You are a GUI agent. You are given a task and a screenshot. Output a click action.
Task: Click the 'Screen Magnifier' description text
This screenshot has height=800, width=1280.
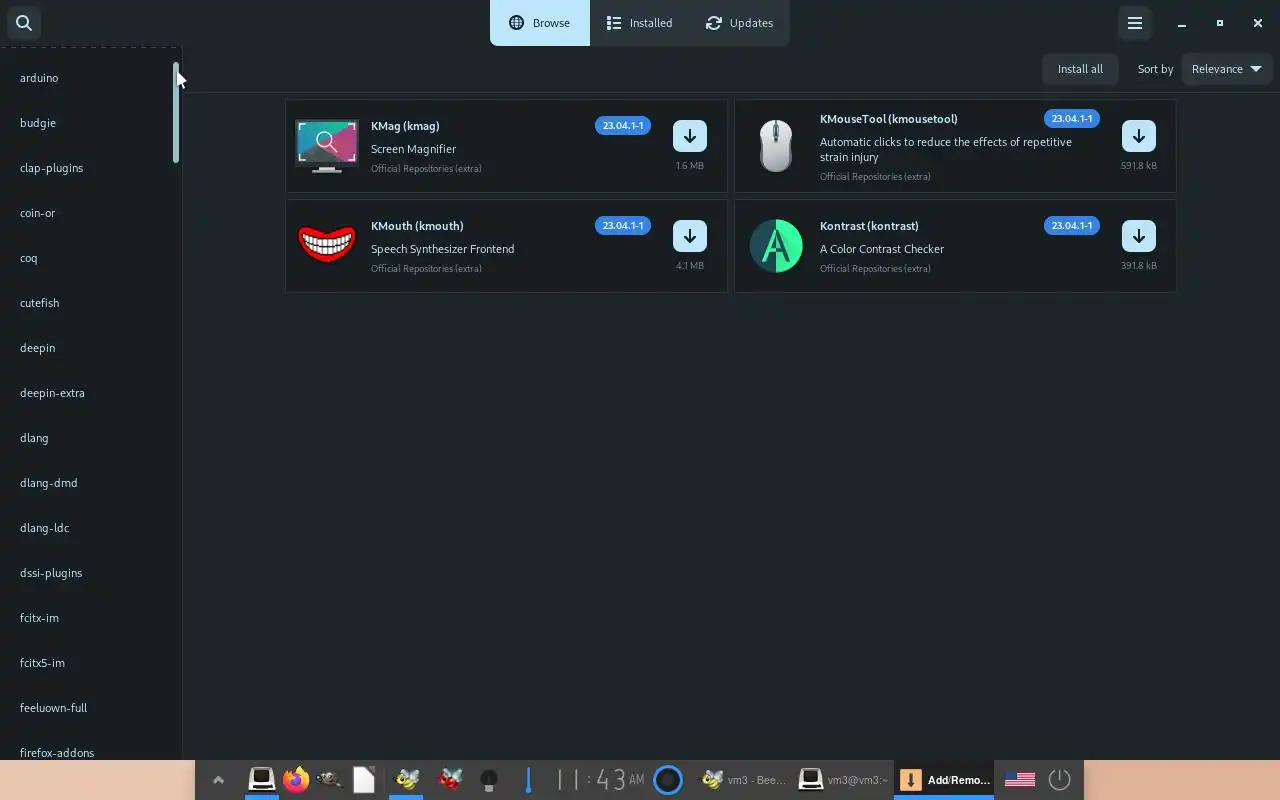(x=413, y=149)
